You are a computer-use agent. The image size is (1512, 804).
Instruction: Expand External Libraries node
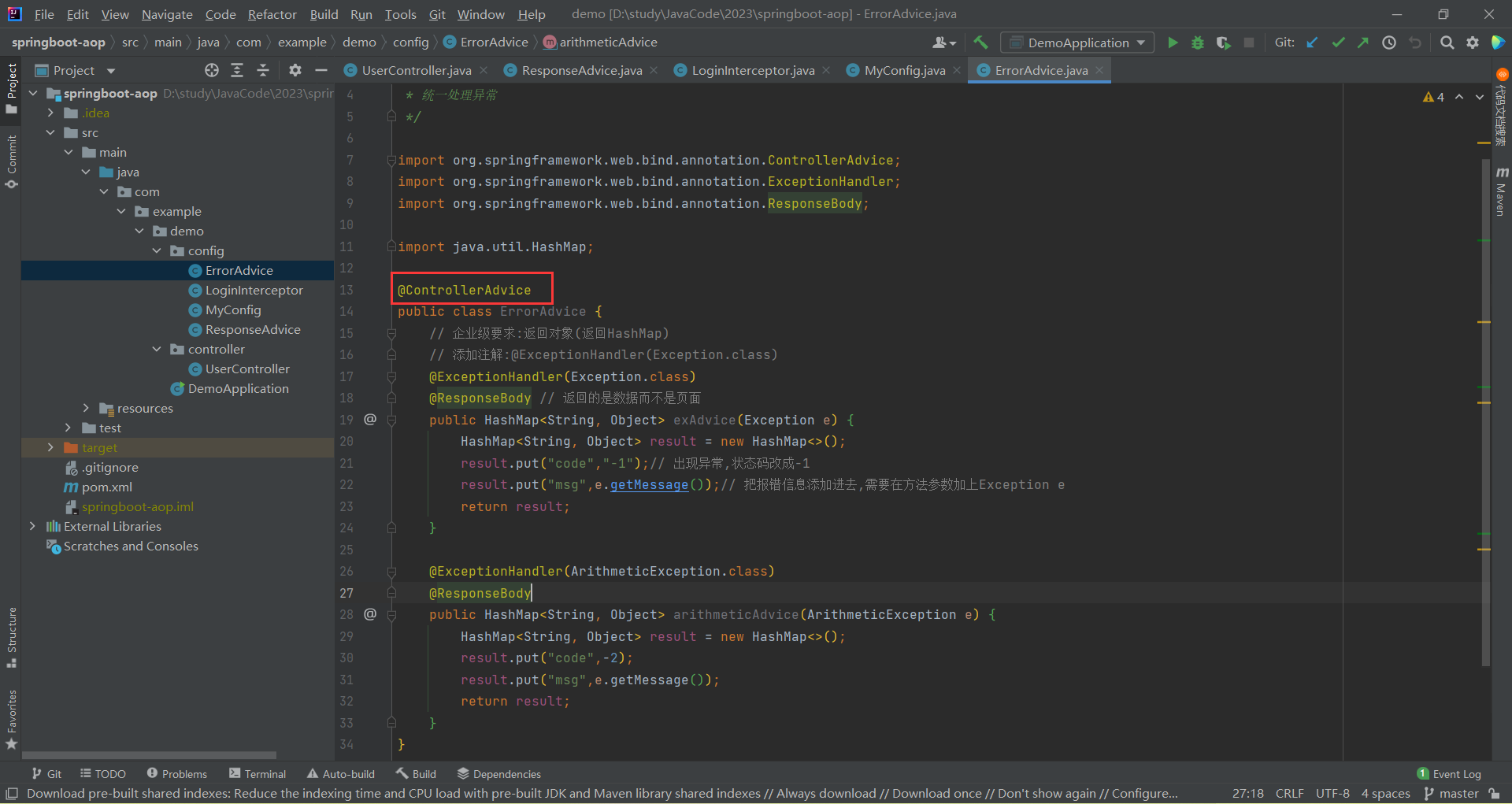[32, 526]
